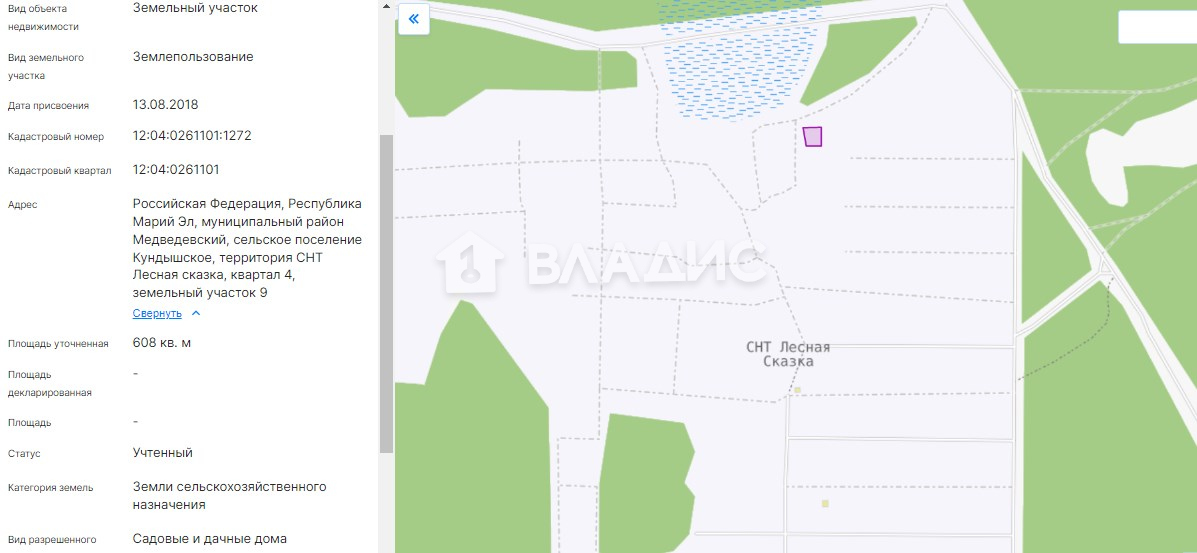Collapse address using the chevron arrow
This screenshot has height=553, width=1197.
(x=195, y=314)
